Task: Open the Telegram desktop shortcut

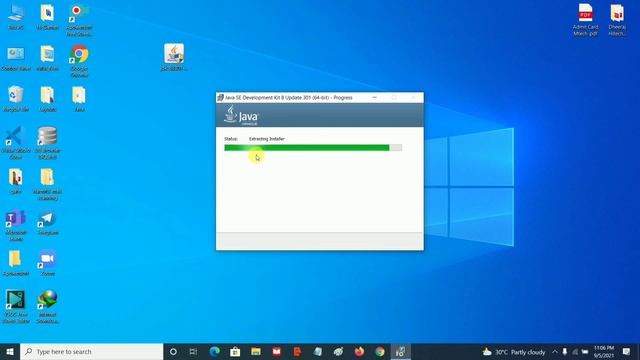Action: coord(48,223)
